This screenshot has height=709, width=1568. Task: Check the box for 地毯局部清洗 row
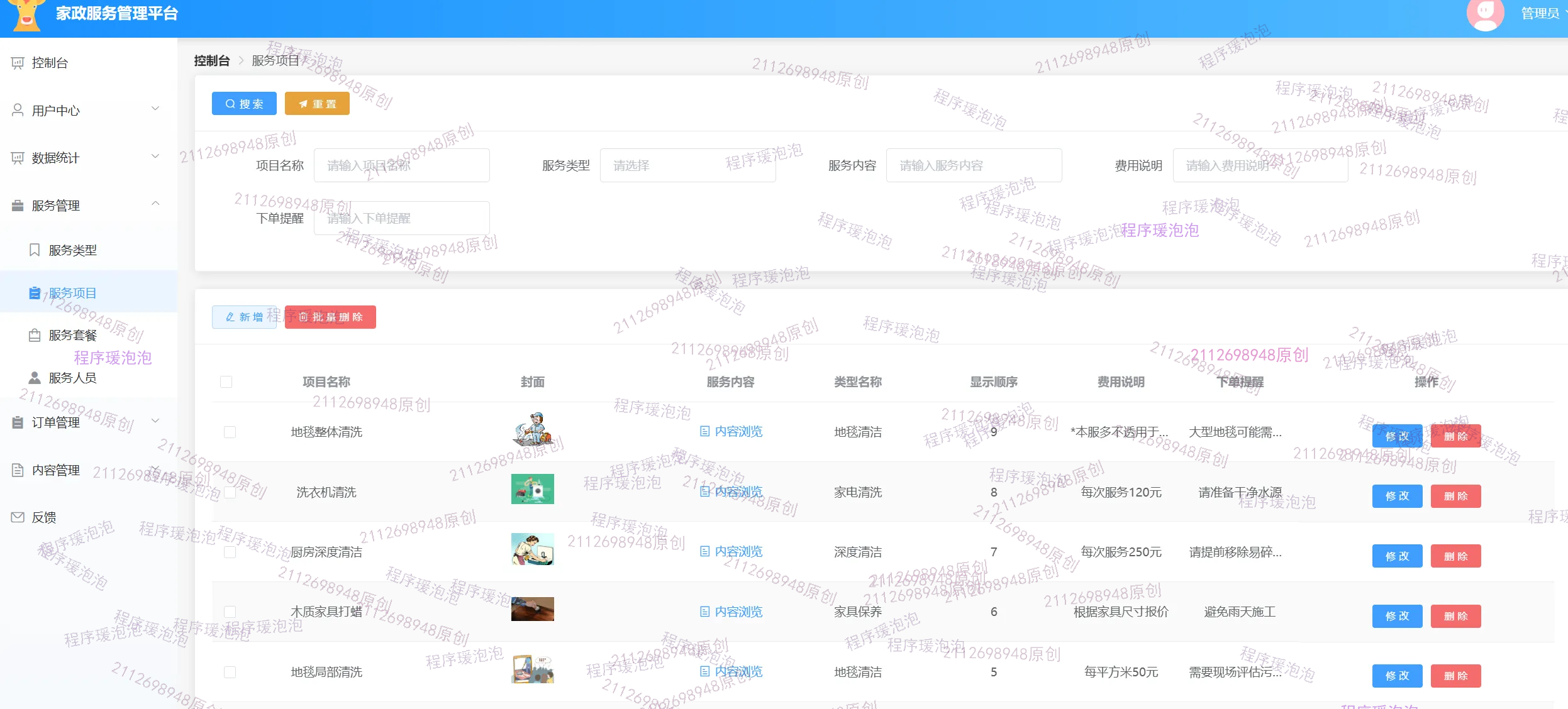coord(230,672)
